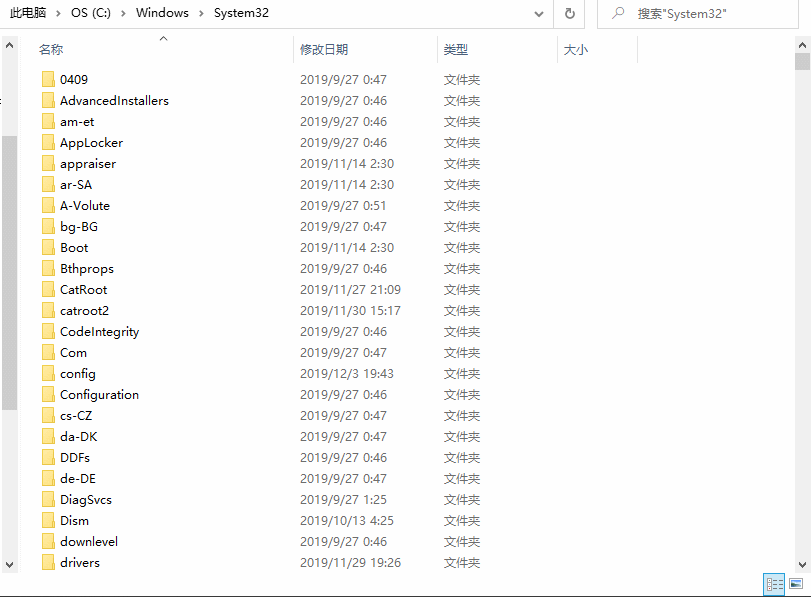This screenshot has width=811, height=597.
Task: Expand chevron after Windows breadcrumb
Action: tap(201, 13)
